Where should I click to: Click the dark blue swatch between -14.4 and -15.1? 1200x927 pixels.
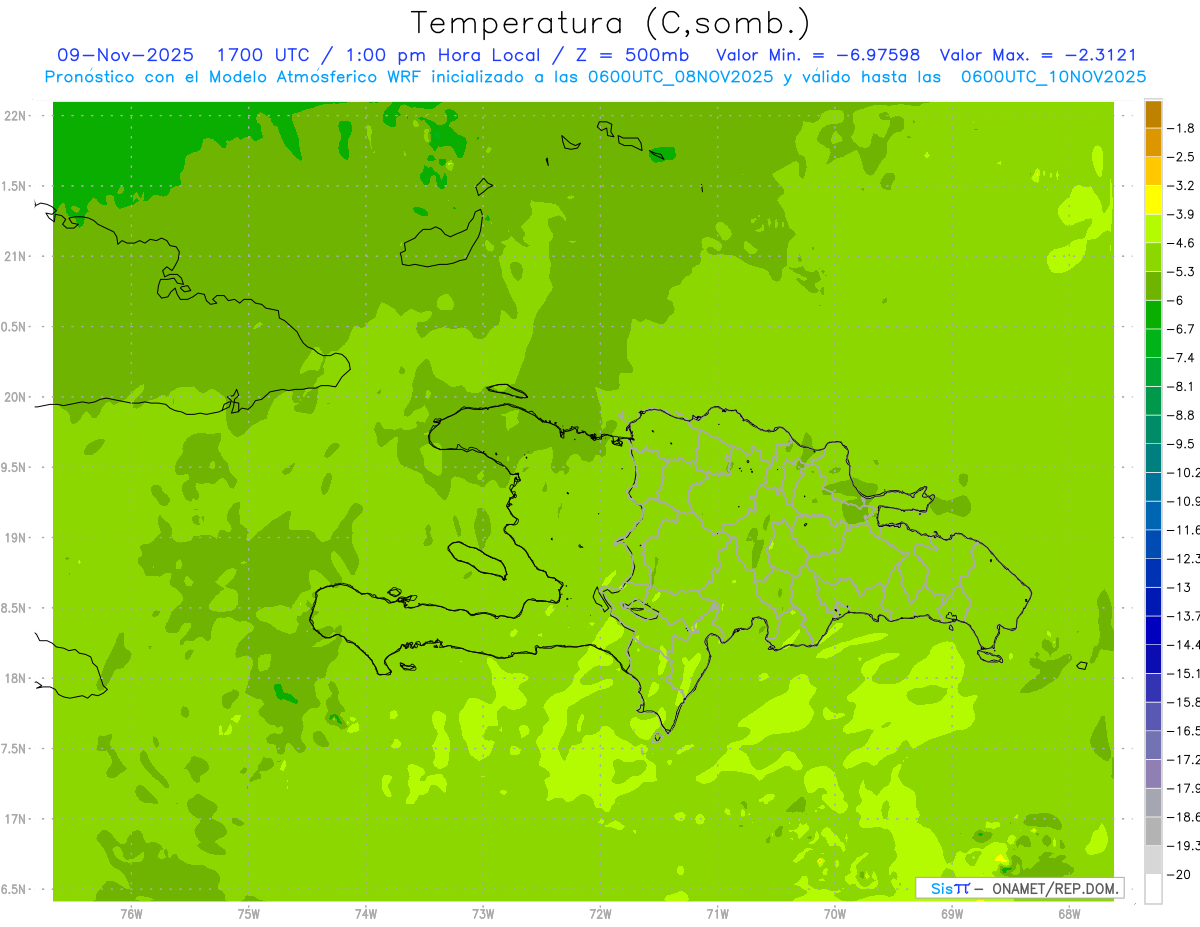(x=1153, y=659)
